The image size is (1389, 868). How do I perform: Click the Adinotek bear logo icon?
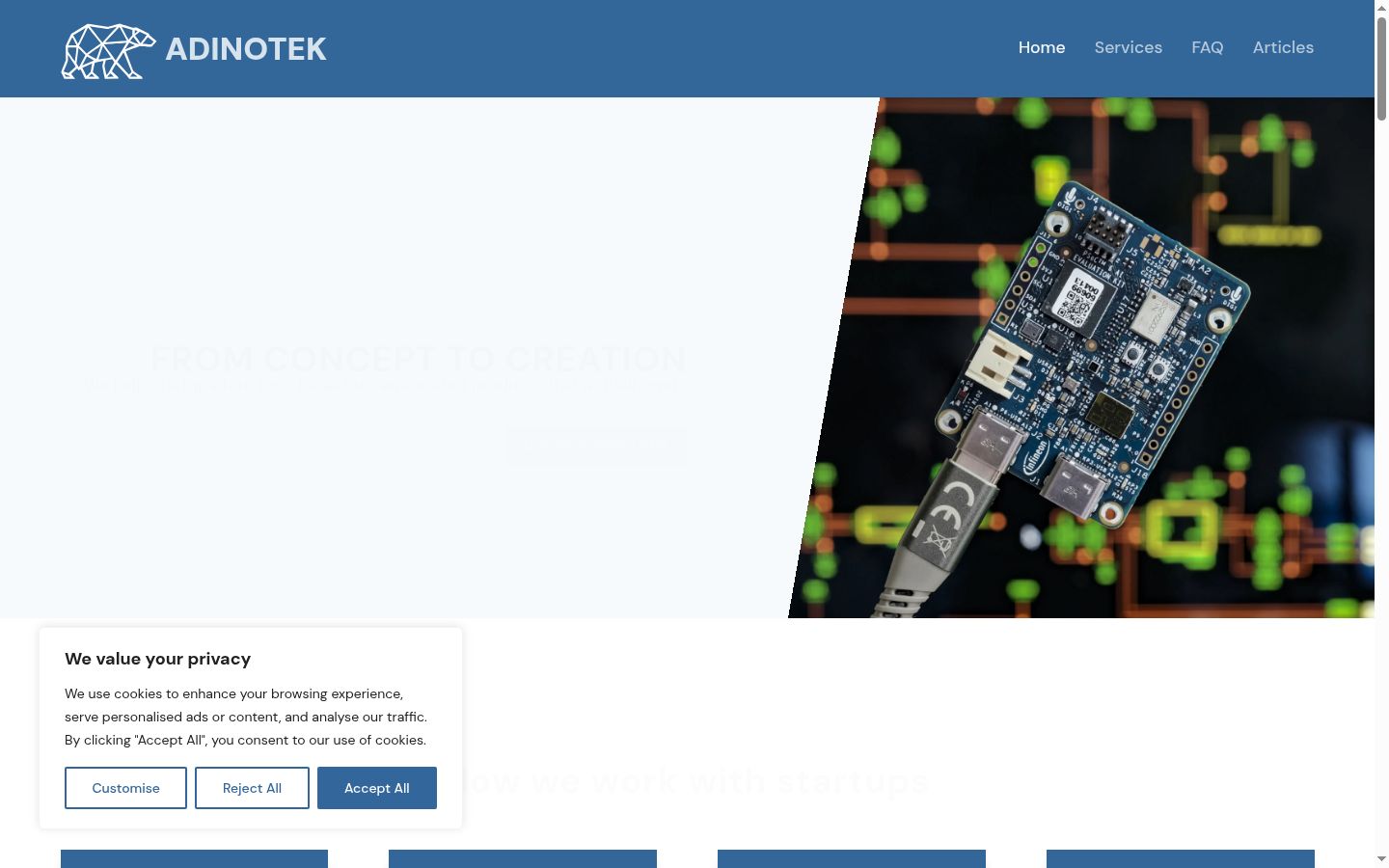pyautogui.click(x=109, y=51)
